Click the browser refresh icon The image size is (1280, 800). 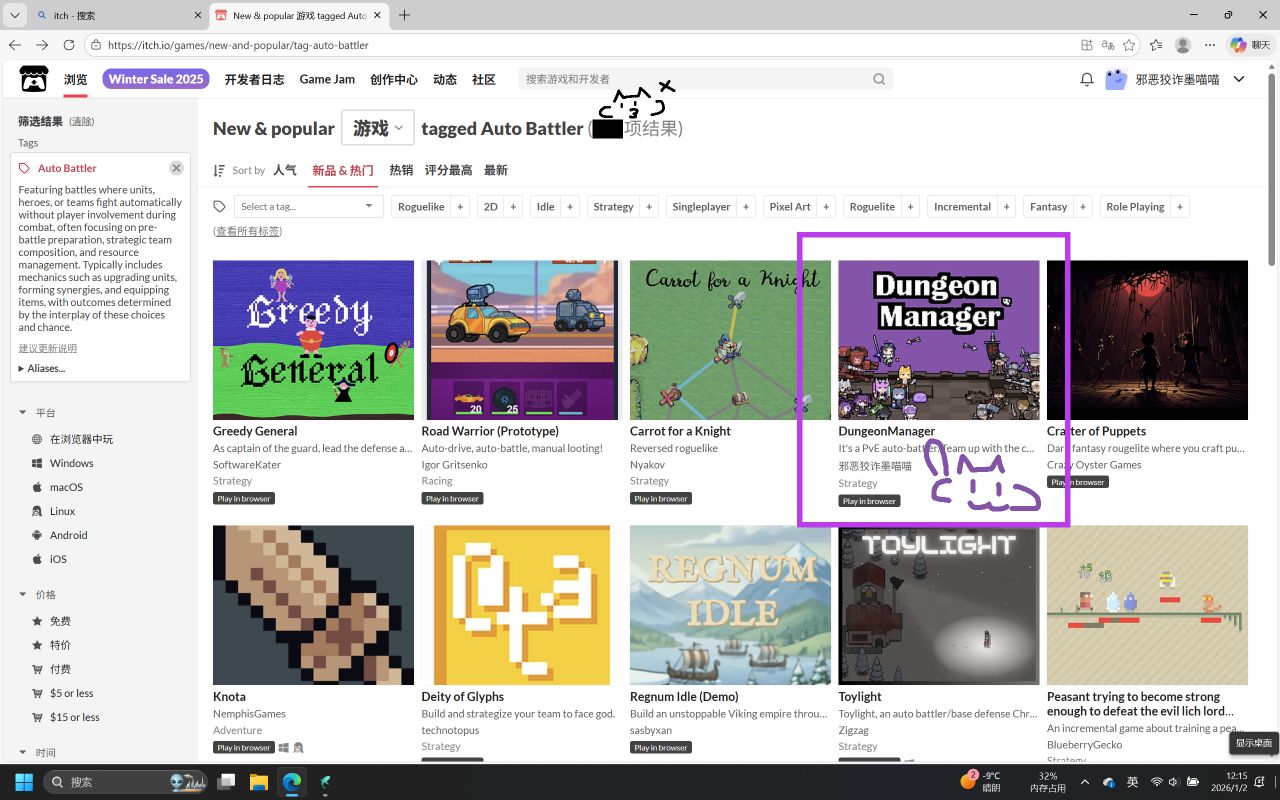click(69, 45)
